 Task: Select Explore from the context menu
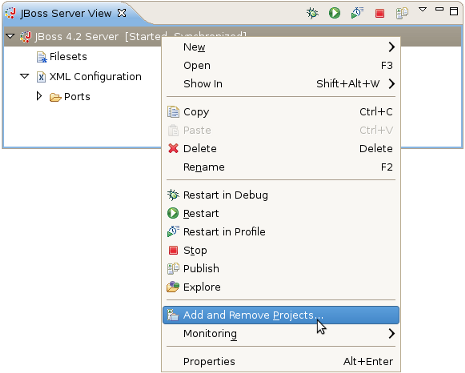[x=281, y=287]
